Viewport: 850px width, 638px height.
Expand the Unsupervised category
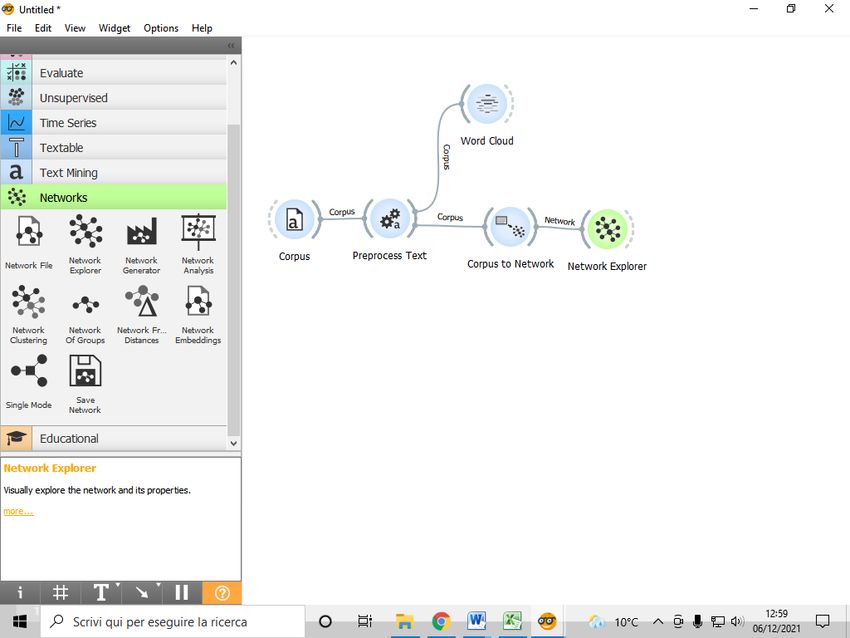pos(113,98)
